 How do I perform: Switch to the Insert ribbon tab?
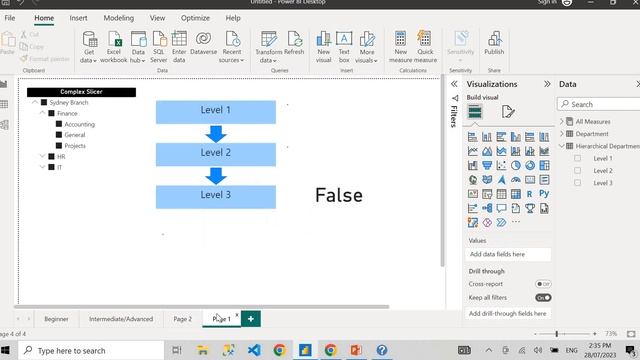[x=78, y=18]
